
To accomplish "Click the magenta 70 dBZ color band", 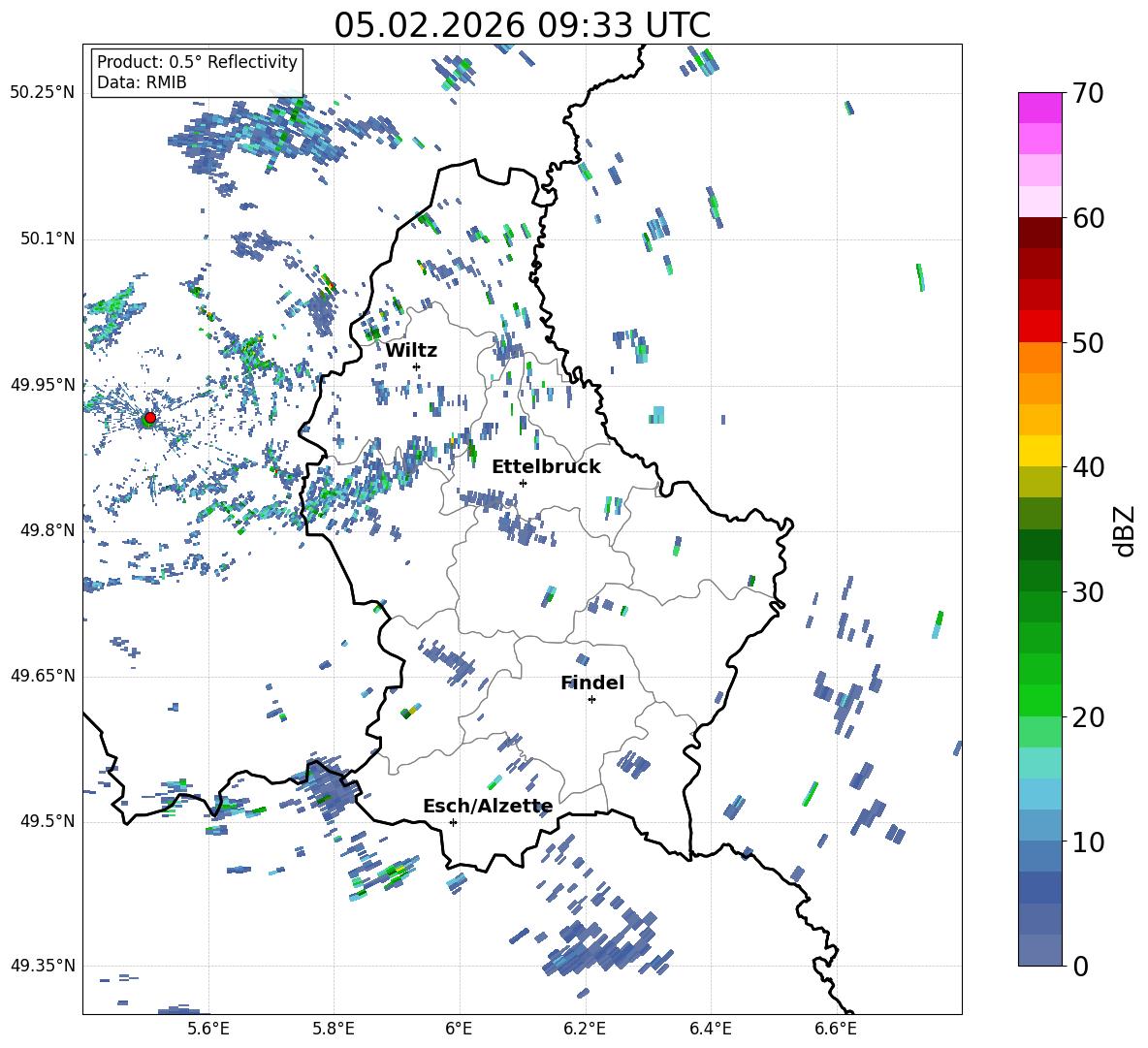I will pos(1039,108).
